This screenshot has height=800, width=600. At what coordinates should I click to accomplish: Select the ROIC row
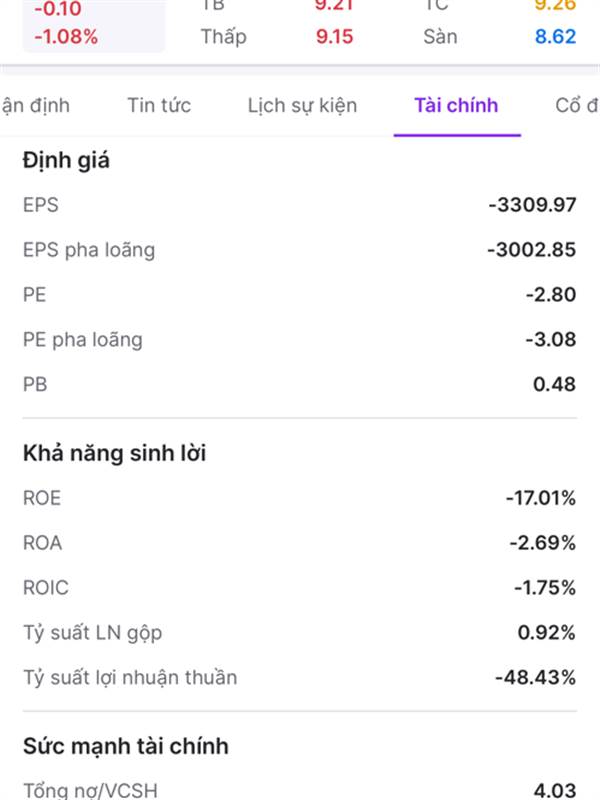point(299,587)
